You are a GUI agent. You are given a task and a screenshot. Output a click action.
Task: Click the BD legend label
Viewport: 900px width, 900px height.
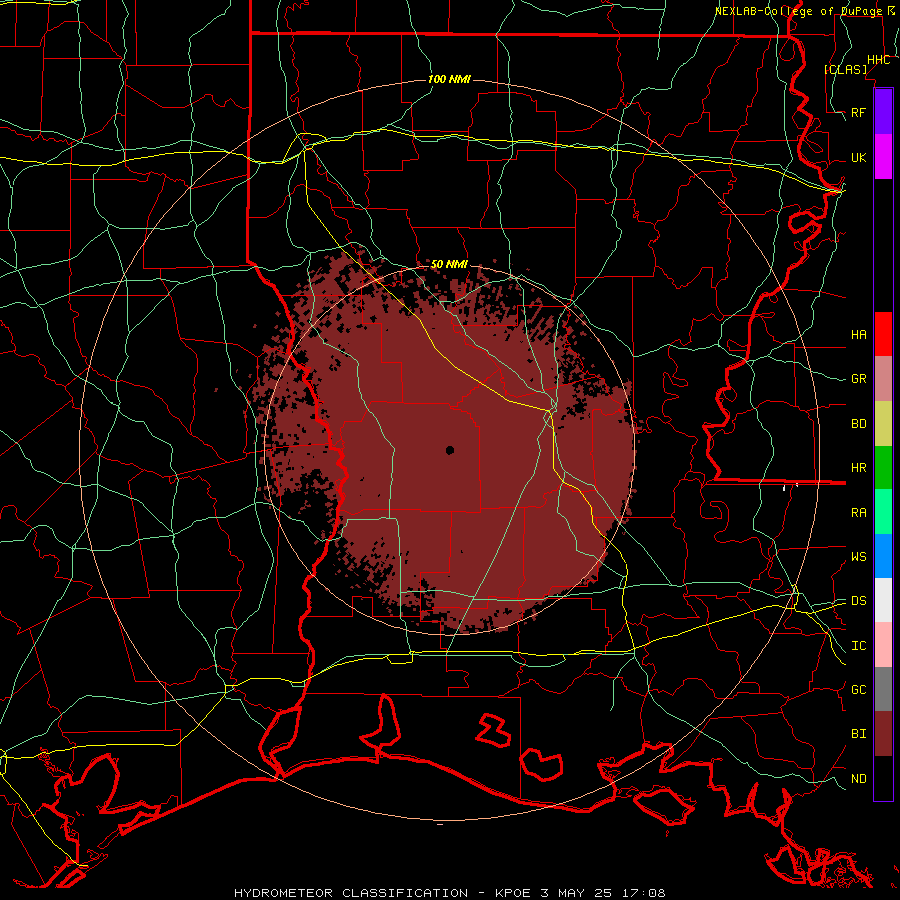(858, 424)
